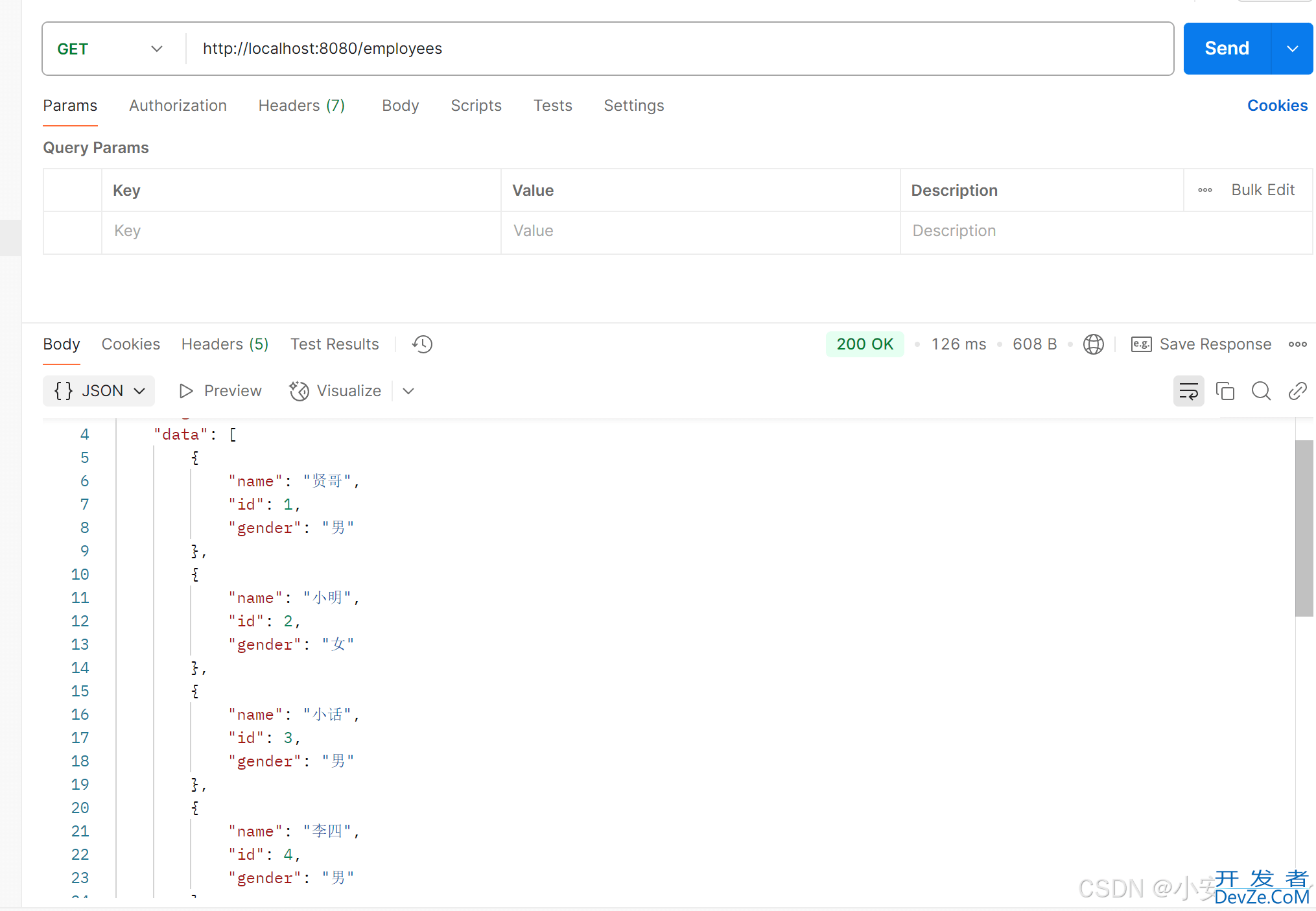Expand the Send button arrow options
Viewport: 1316px width, 911px height.
1293,49
